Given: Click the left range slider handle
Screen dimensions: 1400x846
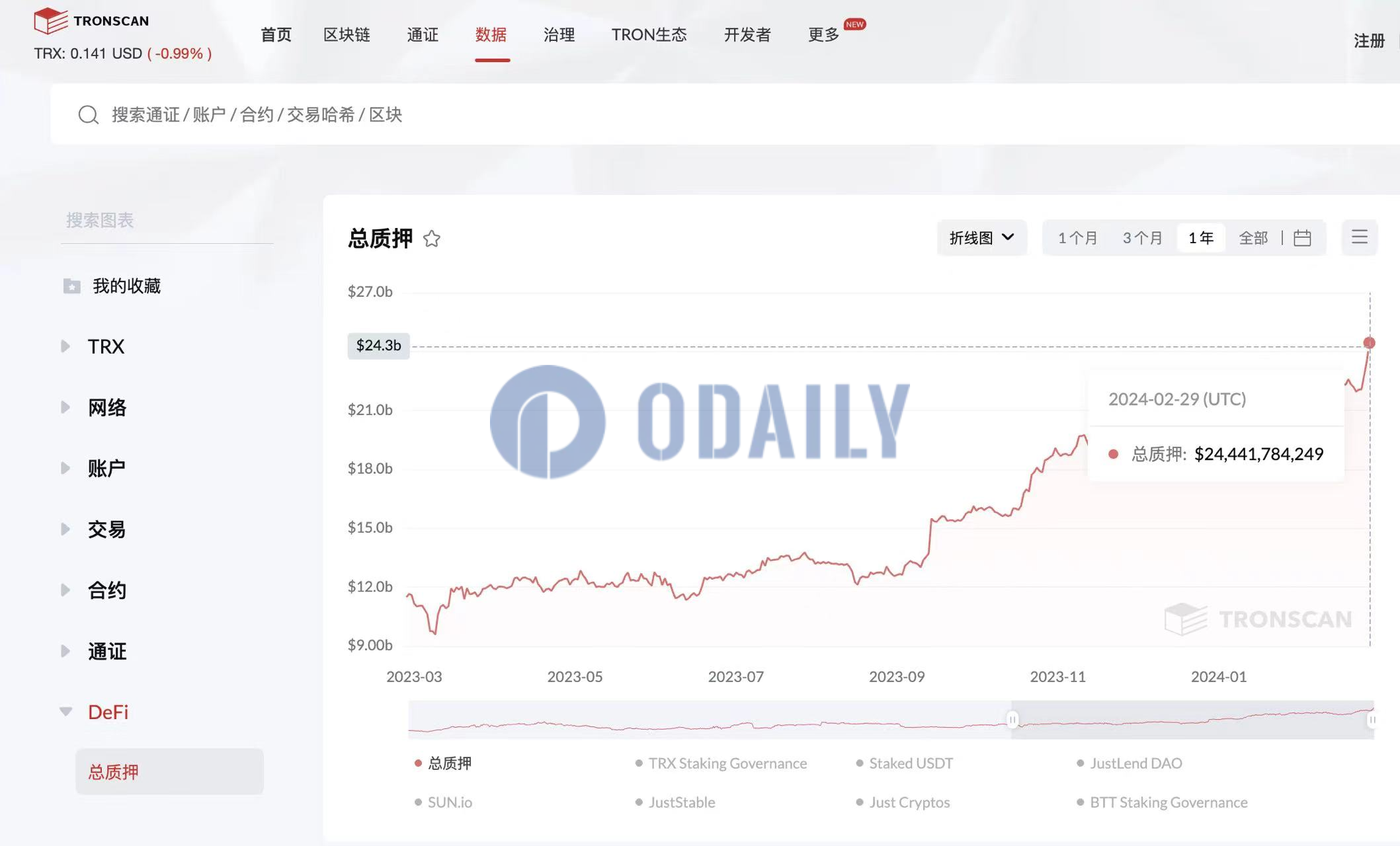Looking at the screenshot, I should tap(1012, 719).
